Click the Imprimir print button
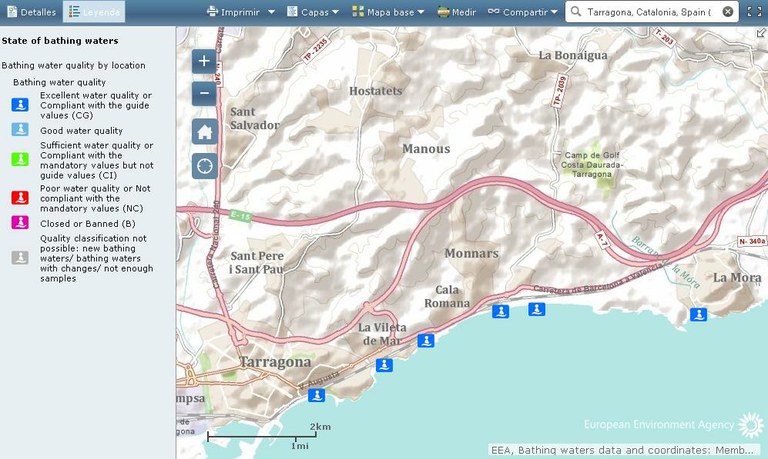The height and width of the screenshot is (459, 768). coord(233,12)
